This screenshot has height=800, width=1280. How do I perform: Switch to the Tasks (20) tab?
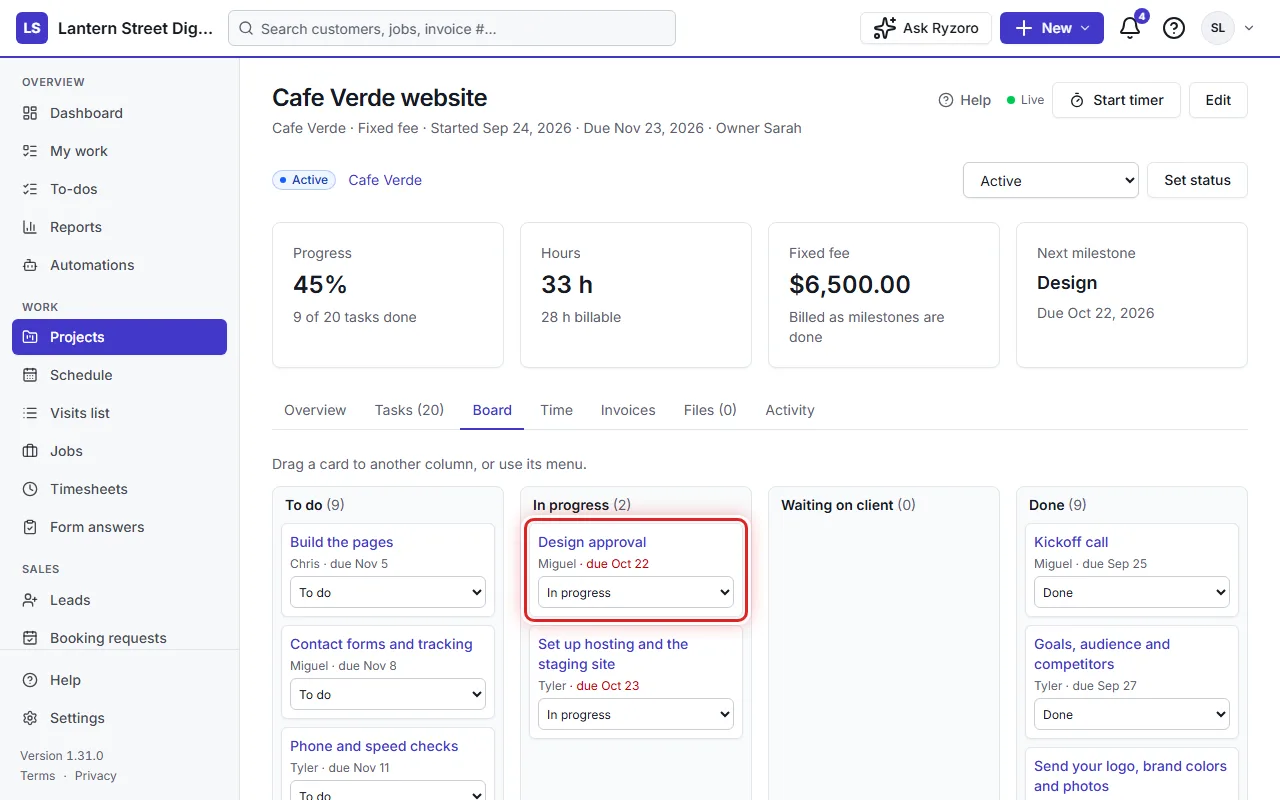tap(409, 410)
